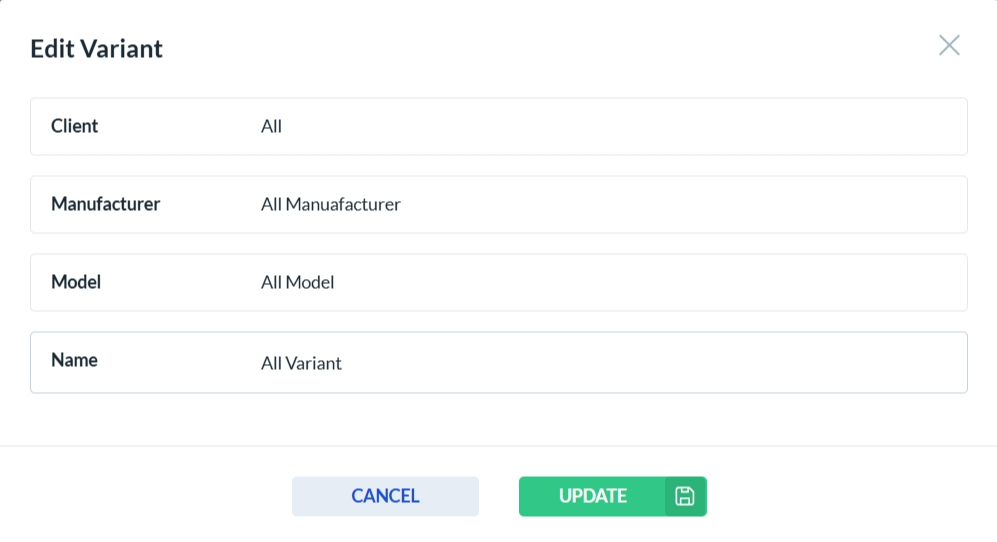Click the "All" value in Client row

271,127
